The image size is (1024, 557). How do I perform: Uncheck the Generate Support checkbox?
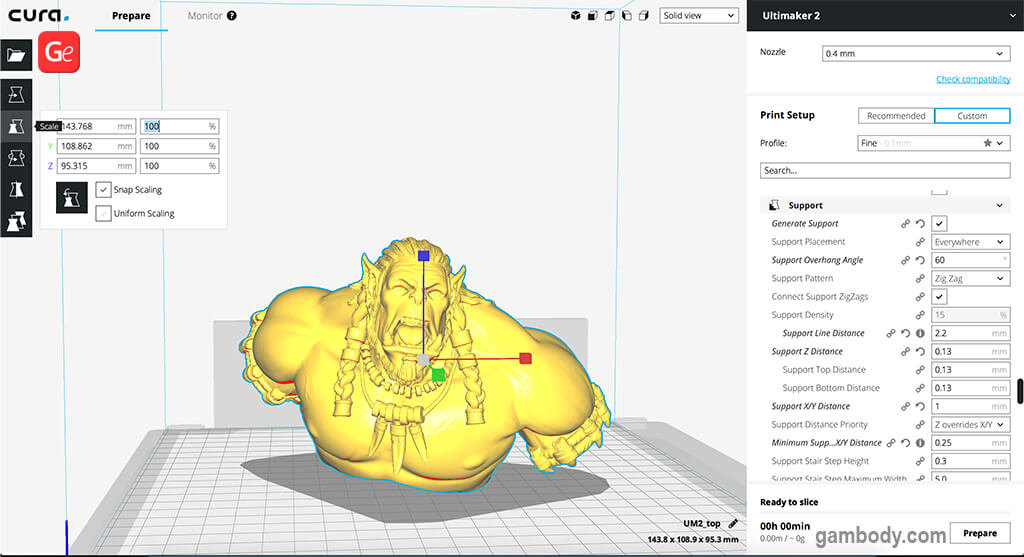(939, 224)
